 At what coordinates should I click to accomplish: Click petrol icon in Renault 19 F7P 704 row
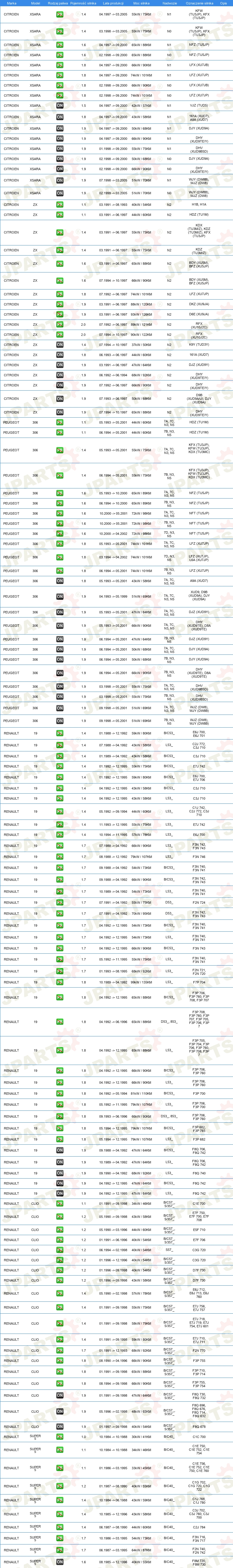click(x=60, y=982)
